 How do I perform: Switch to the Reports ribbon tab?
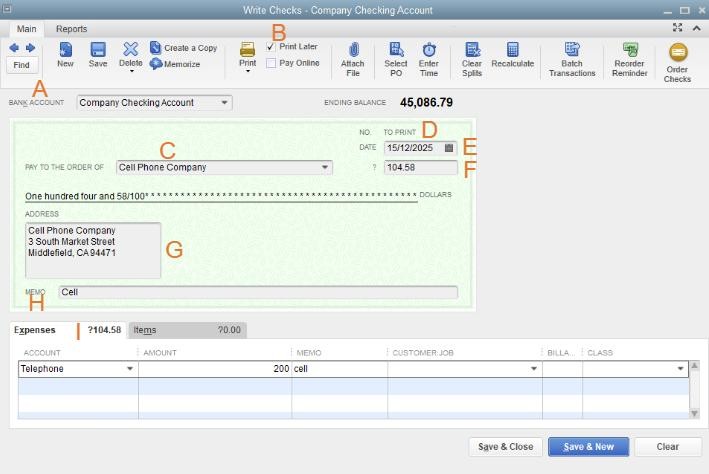point(71,29)
